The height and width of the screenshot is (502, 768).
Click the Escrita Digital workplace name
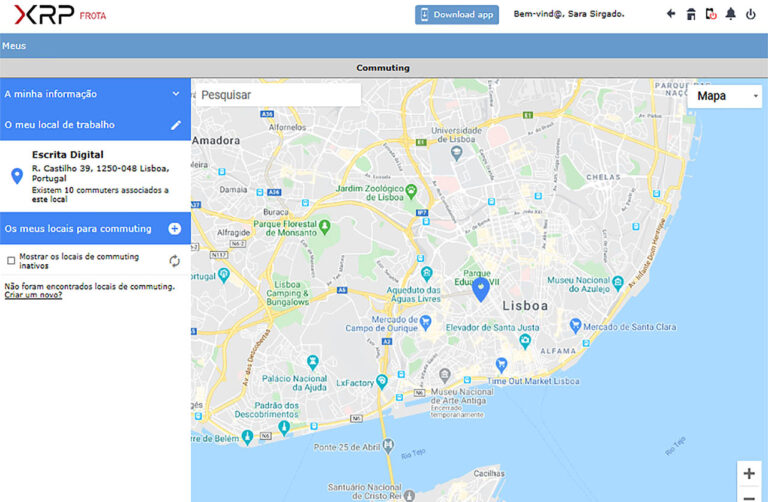(x=68, y=155)
